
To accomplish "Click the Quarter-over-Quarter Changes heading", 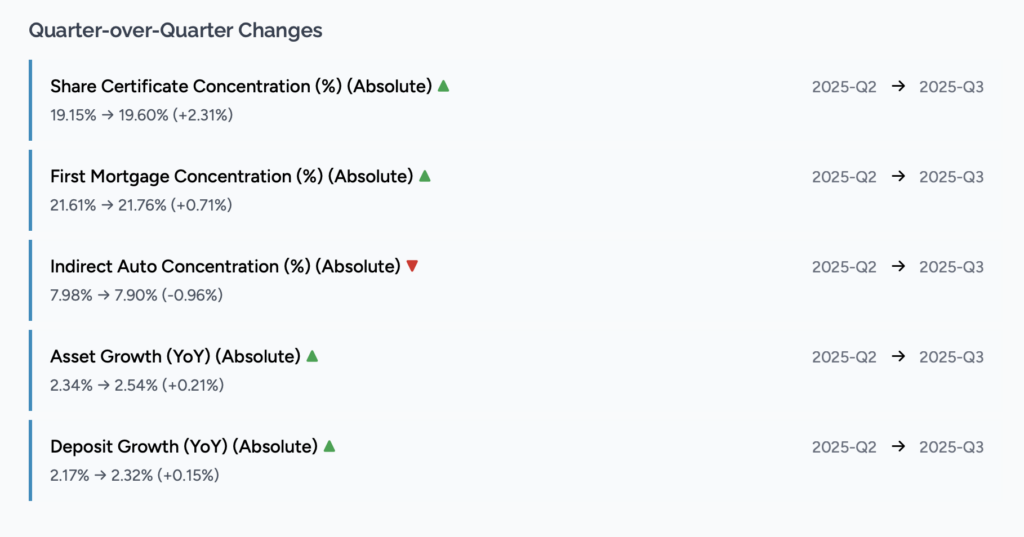I will click(175, 30).
